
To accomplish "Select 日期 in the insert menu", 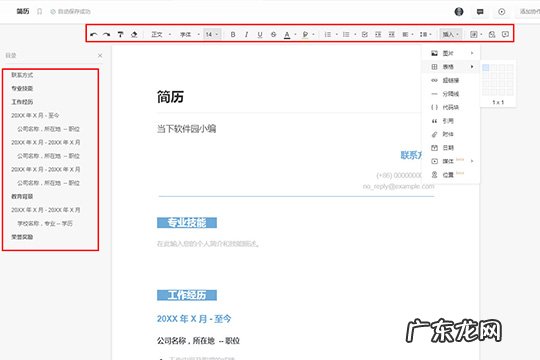I will 451,148.
